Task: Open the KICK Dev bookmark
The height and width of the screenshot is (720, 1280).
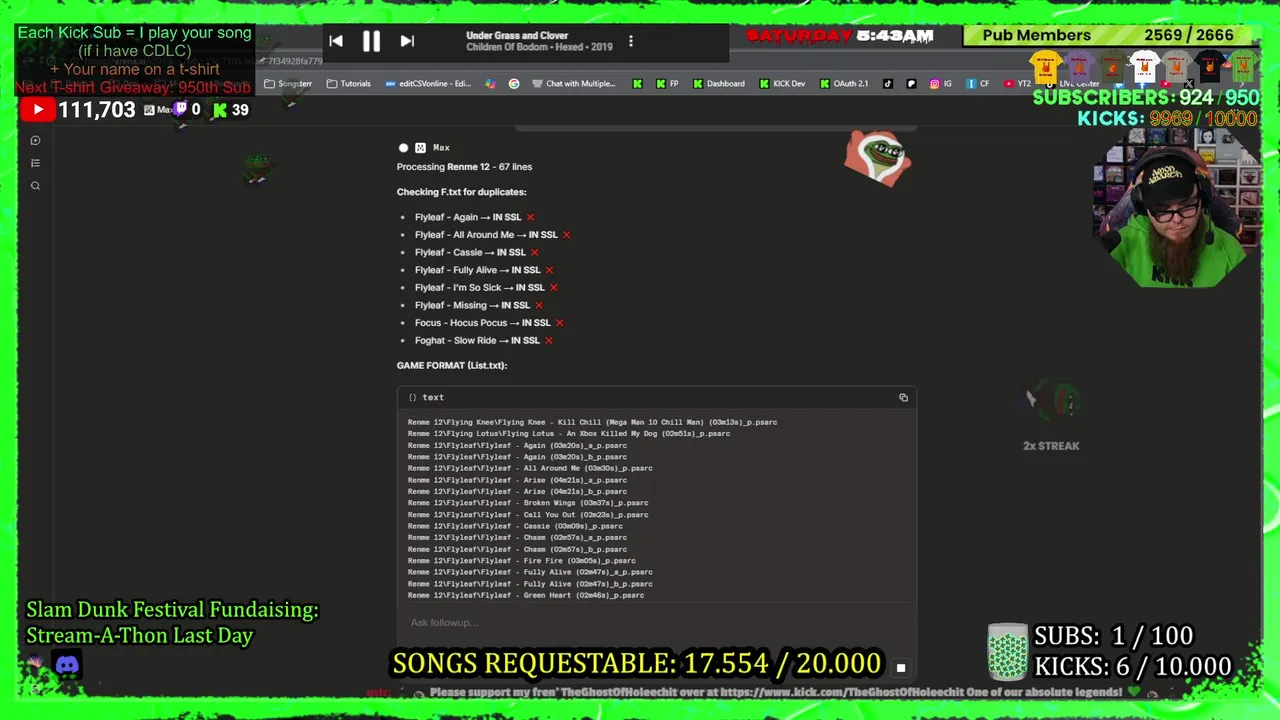Action: (x=782, y=84)
